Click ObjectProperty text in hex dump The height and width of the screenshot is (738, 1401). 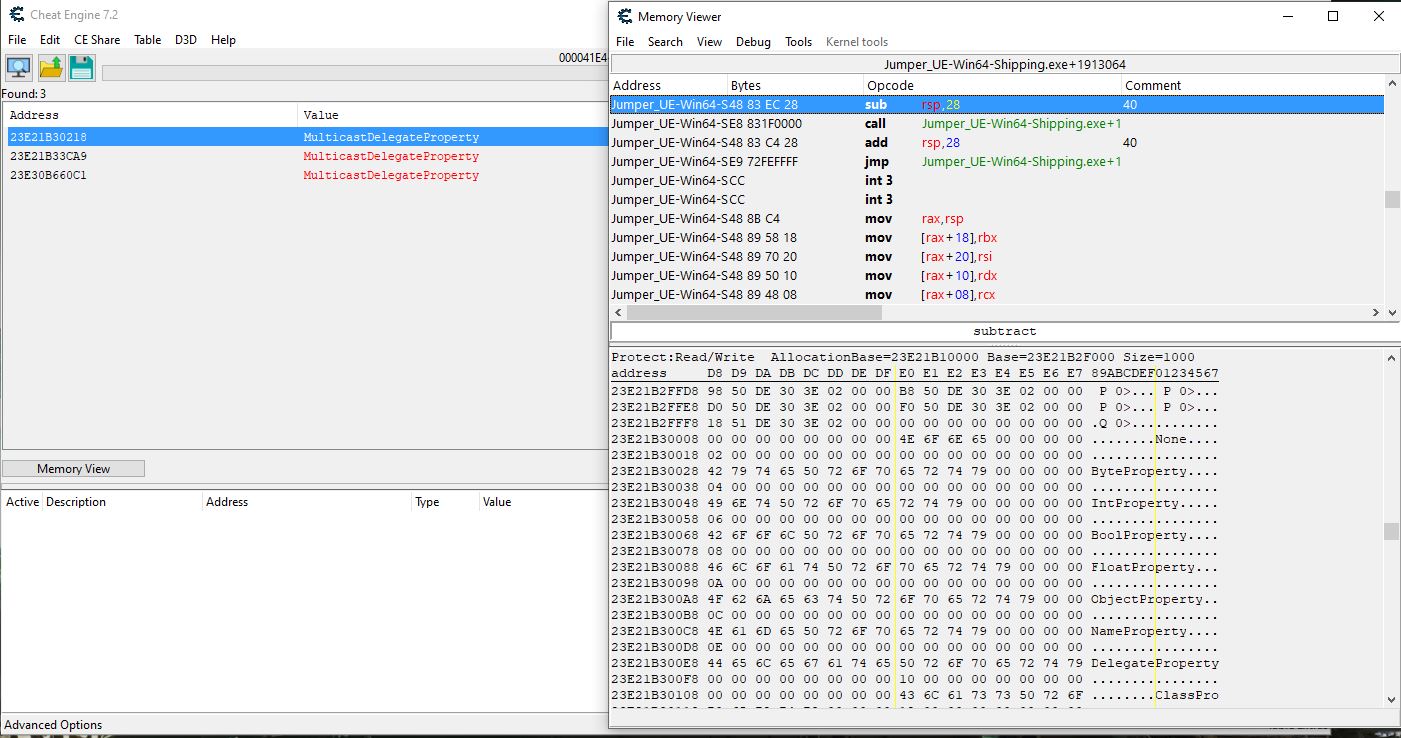pyautogui.click(x=1147, y=599)
